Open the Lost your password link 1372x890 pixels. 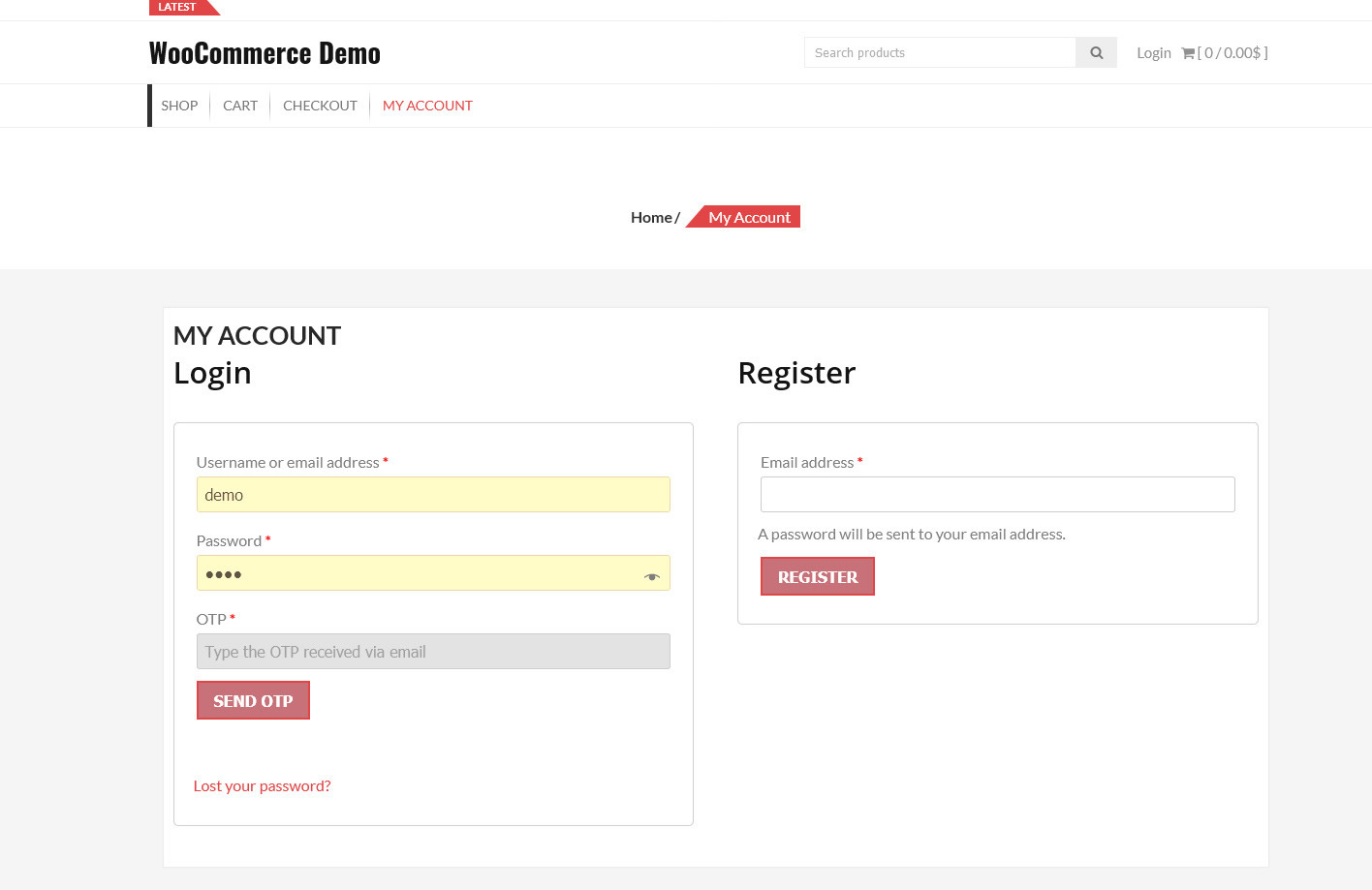pos(262,786)
